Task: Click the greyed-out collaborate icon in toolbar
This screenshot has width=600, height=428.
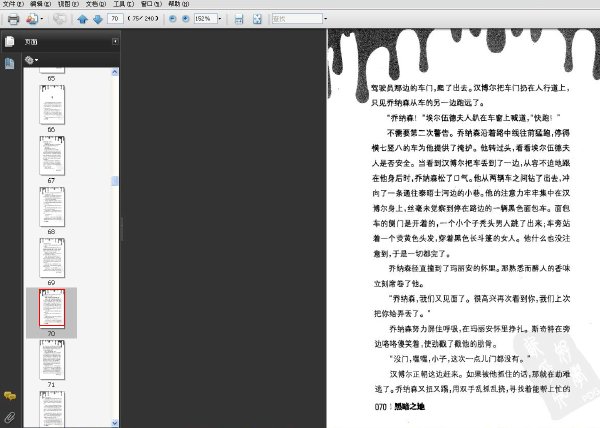Action: point(59,19)
